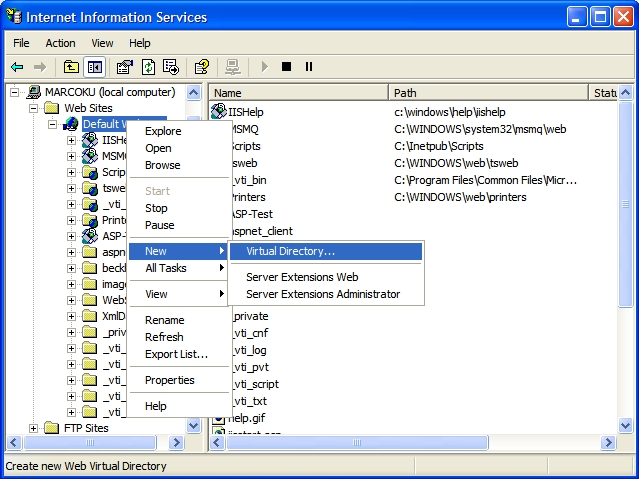The width and height of the screenshot is (639, 479).
Task: Click the Up one level folder icon
Action: (71, 67)
